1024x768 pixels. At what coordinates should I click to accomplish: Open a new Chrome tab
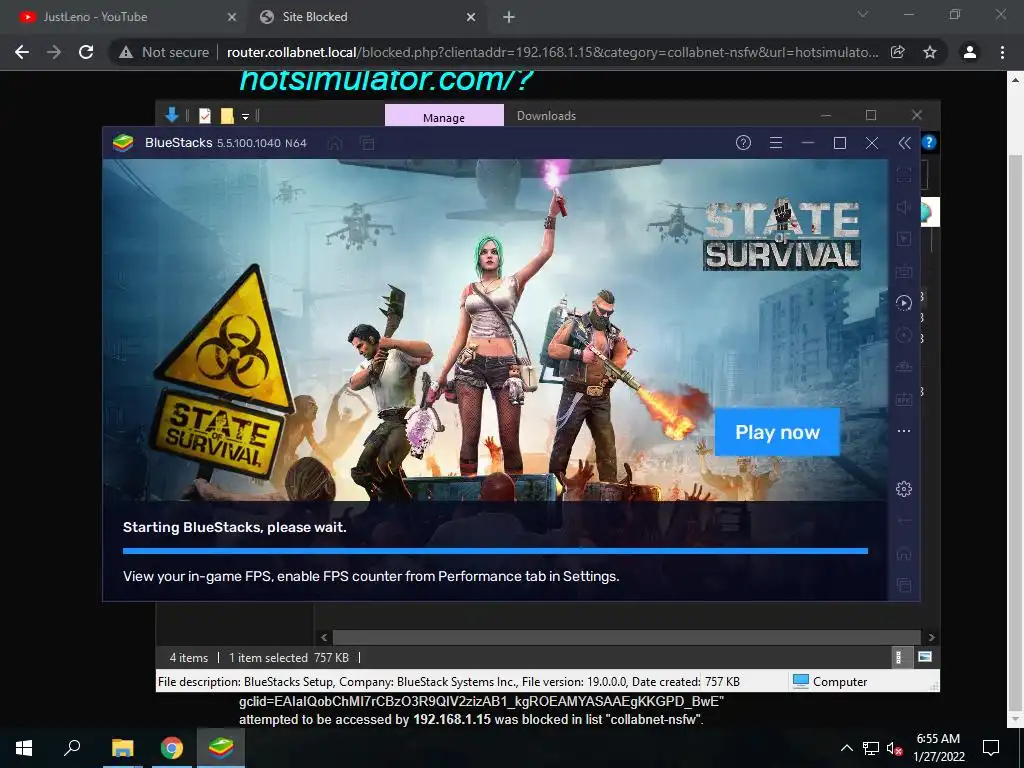pyautogui.click(x=509, y=18)
